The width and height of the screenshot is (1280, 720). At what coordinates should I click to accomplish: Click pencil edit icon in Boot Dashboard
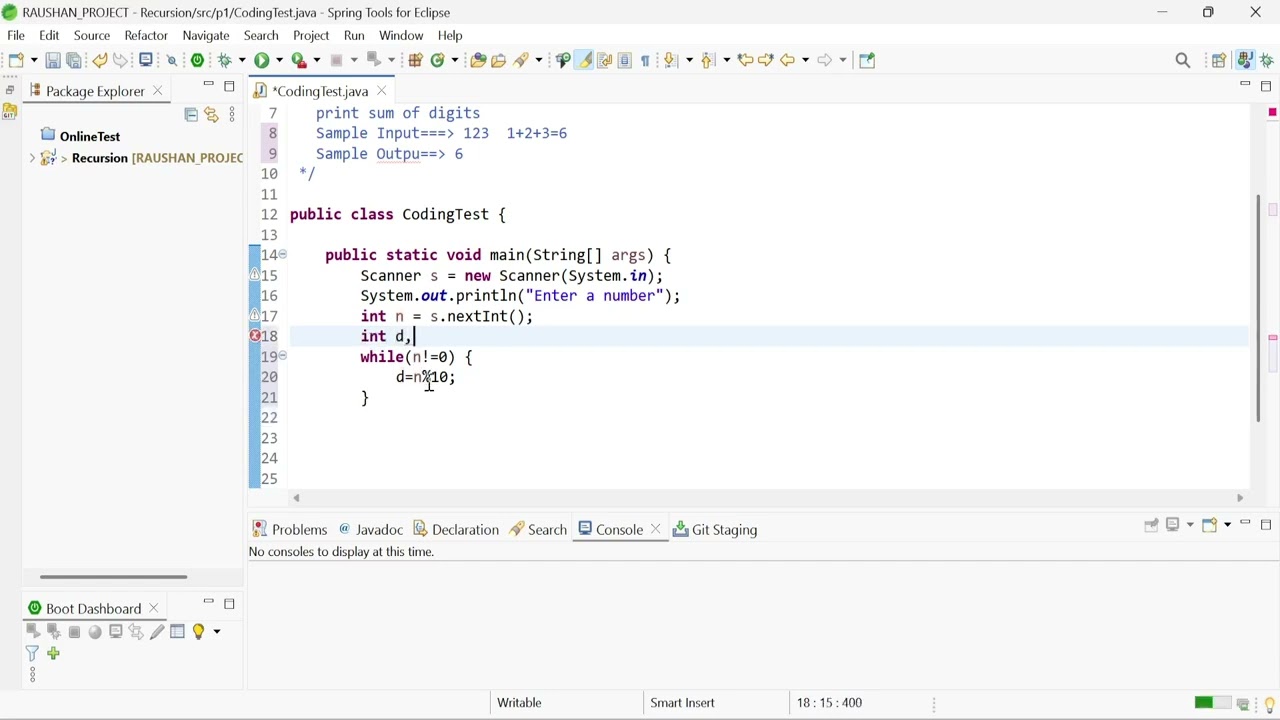(x=157, y=631)
